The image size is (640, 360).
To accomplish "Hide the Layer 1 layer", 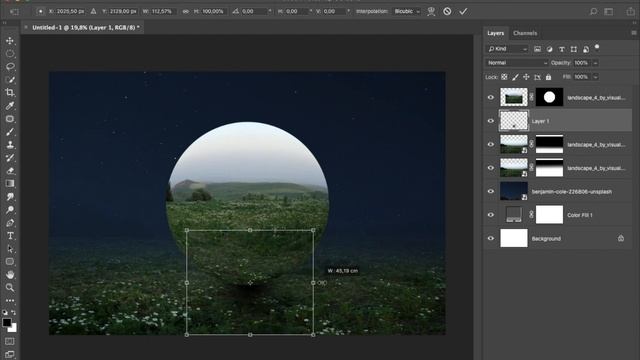I will click(x=491, y=121).
